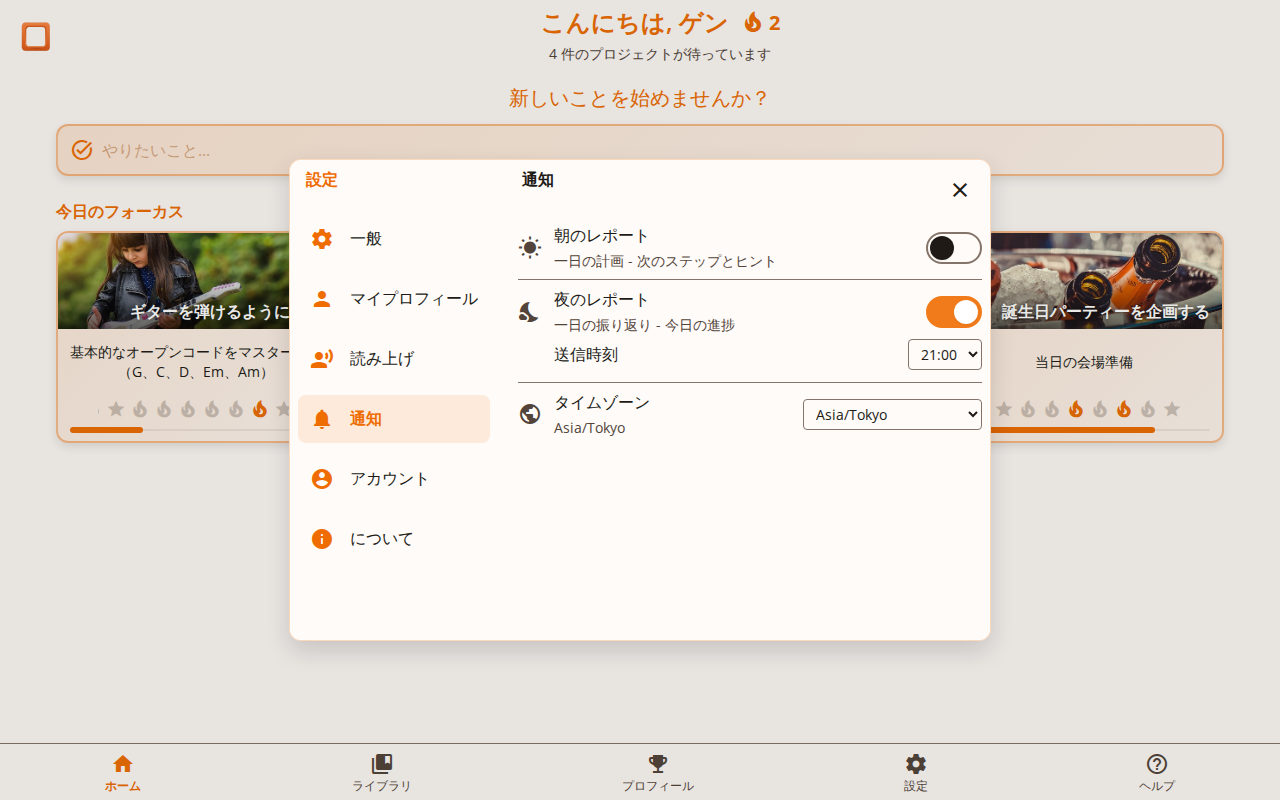This screenshot has width=1280, height=800.
Task: Go to プロフィール tab
Action: click(x=658, y=772)
